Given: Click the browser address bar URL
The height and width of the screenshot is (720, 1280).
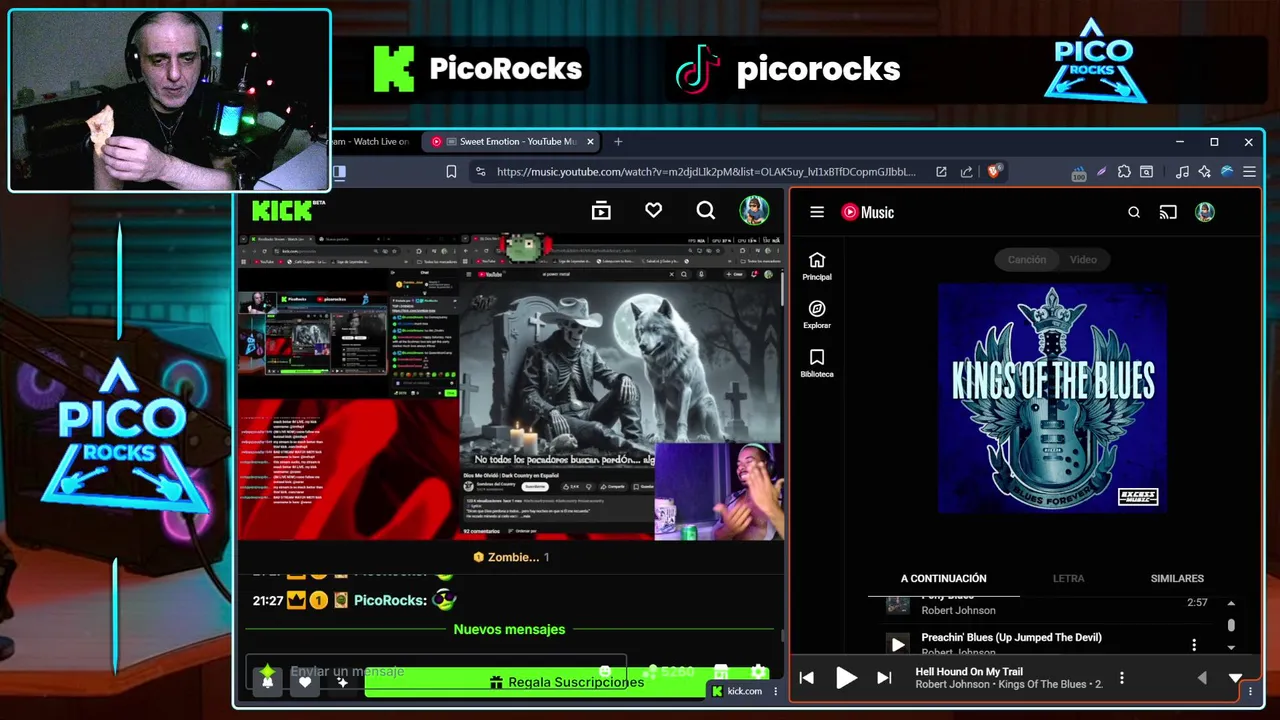Looking at the screenshot, I should coord(706,172).
